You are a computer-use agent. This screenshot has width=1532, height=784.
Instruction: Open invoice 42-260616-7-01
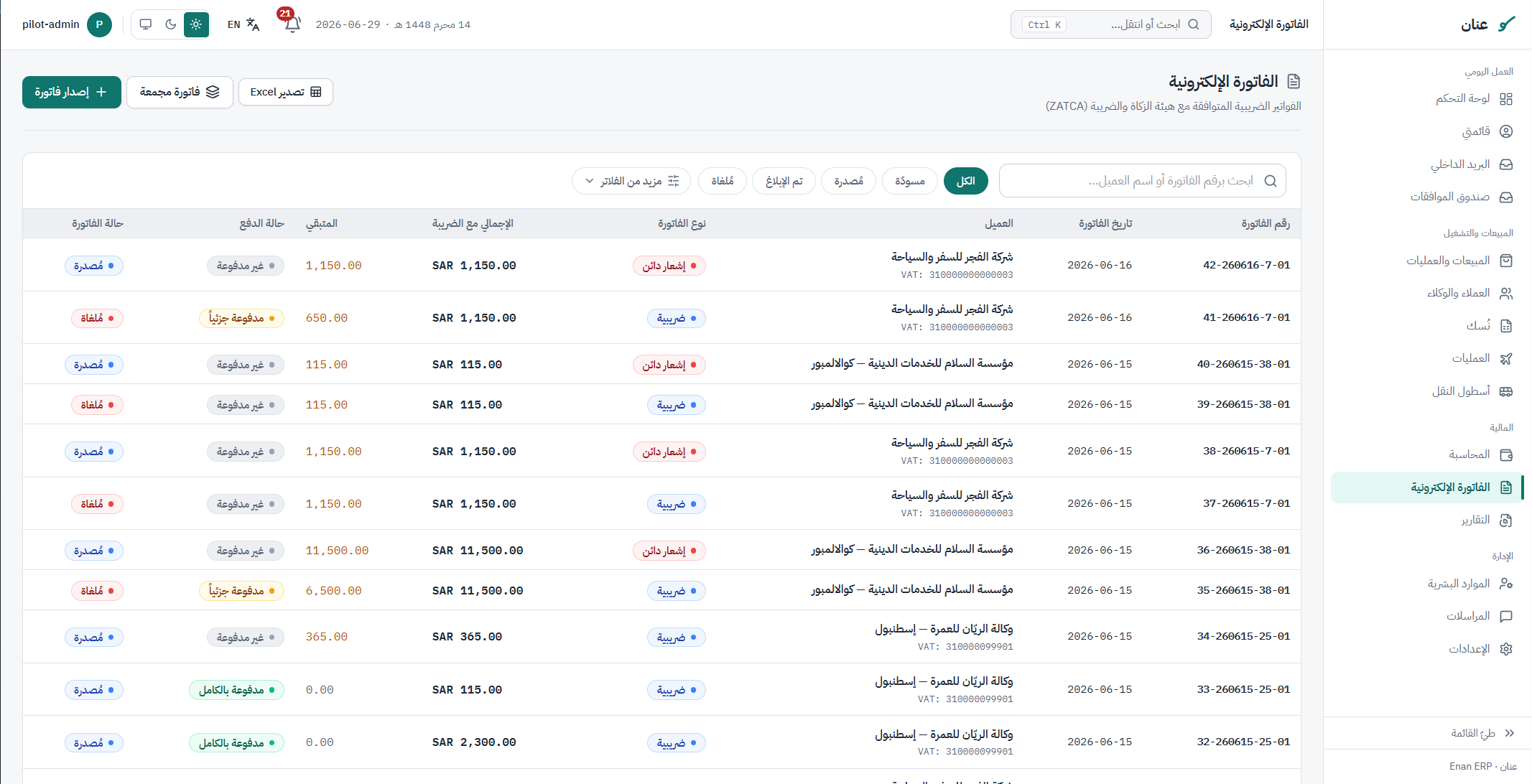1246,265
